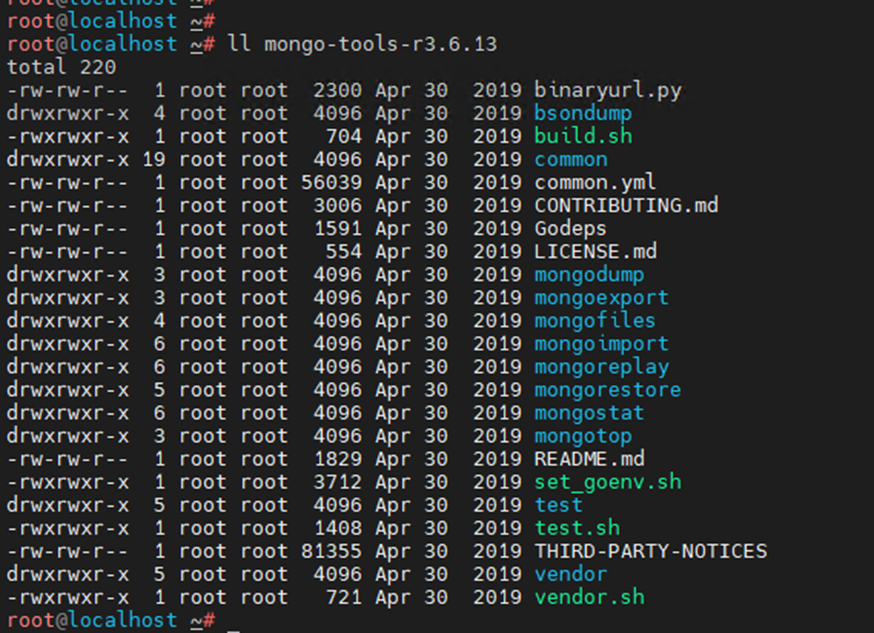Click the Godeps file name
Image resolution: width=874 pixels, height=633 pixels.
[570, 228]
